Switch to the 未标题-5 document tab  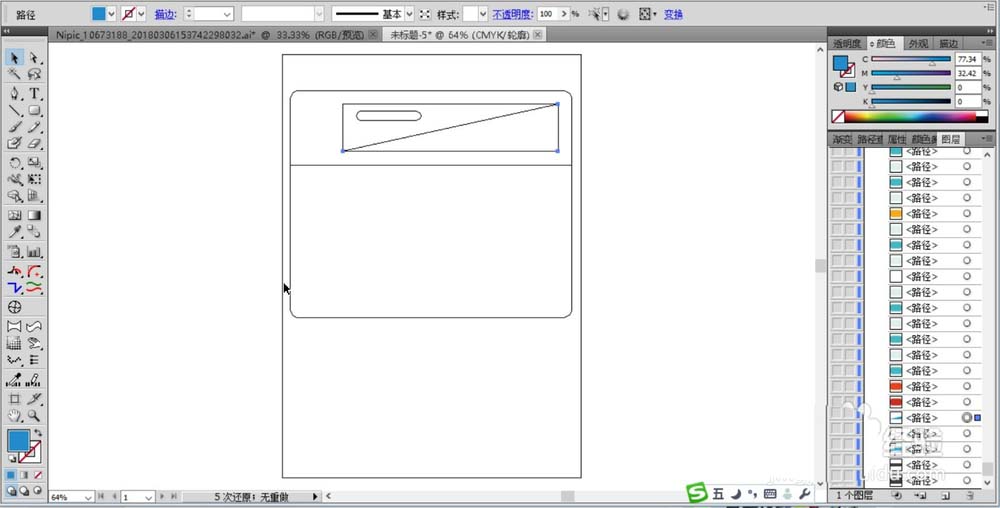pyautogui.click(x=465, y=34)
